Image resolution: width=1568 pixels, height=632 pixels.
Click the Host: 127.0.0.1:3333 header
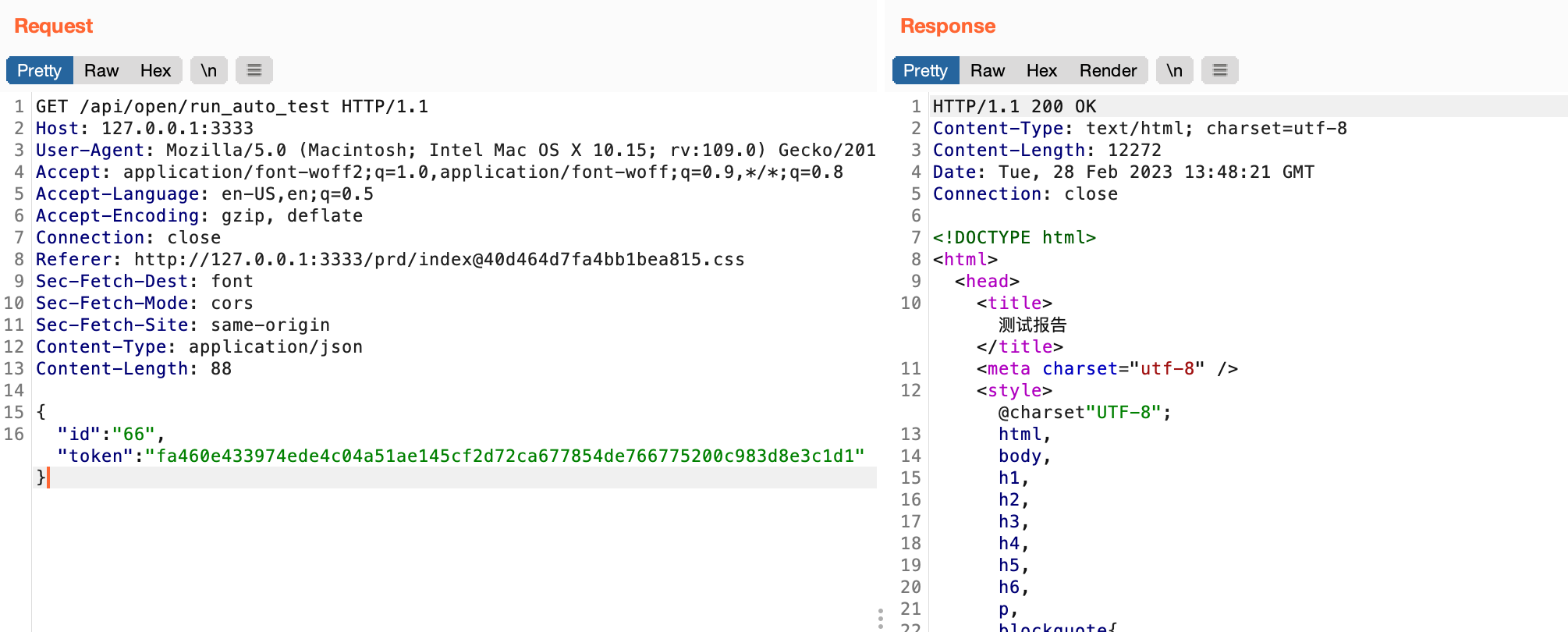coord(144,128)
